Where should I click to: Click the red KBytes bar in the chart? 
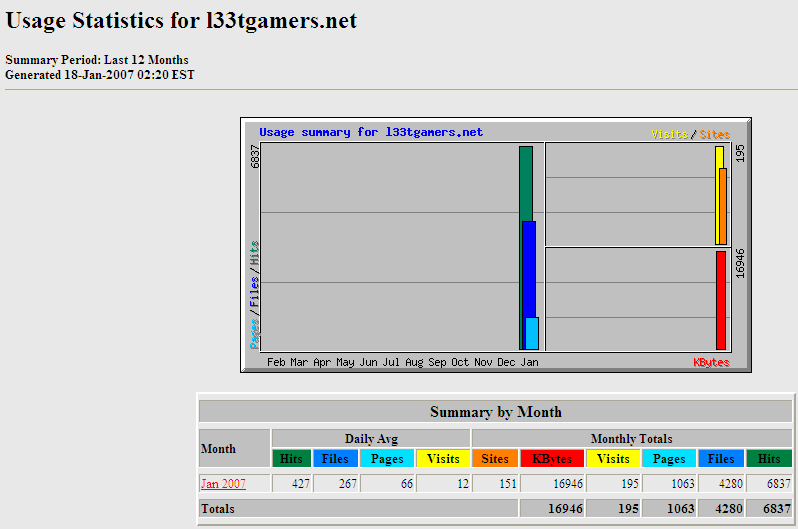coord(720,300)
